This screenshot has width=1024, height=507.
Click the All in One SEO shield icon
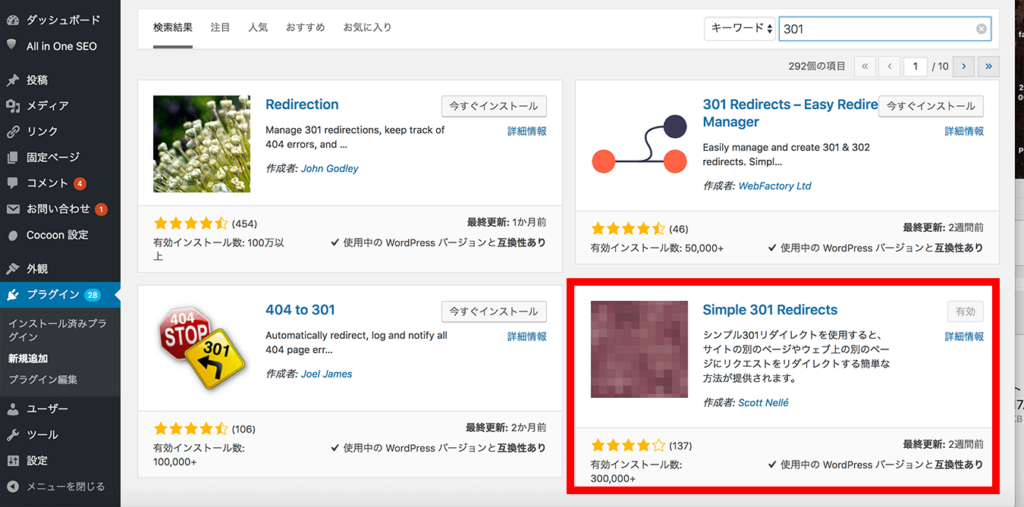[x=12, y=46]
